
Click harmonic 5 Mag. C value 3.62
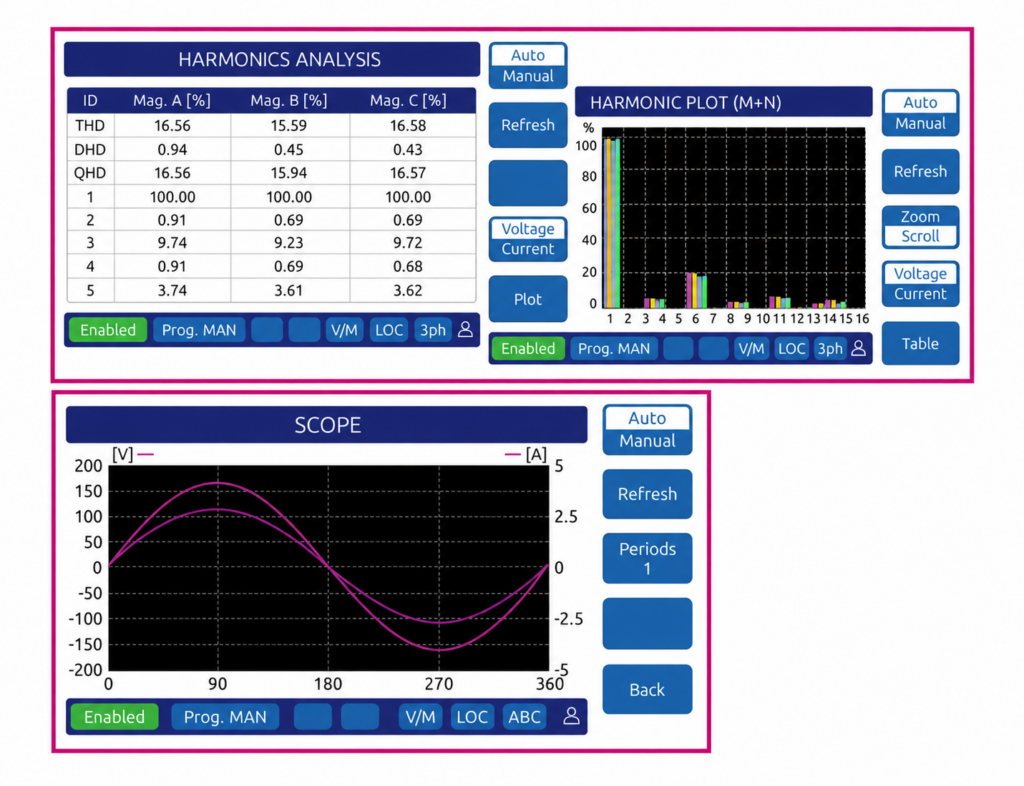point(408,291)
